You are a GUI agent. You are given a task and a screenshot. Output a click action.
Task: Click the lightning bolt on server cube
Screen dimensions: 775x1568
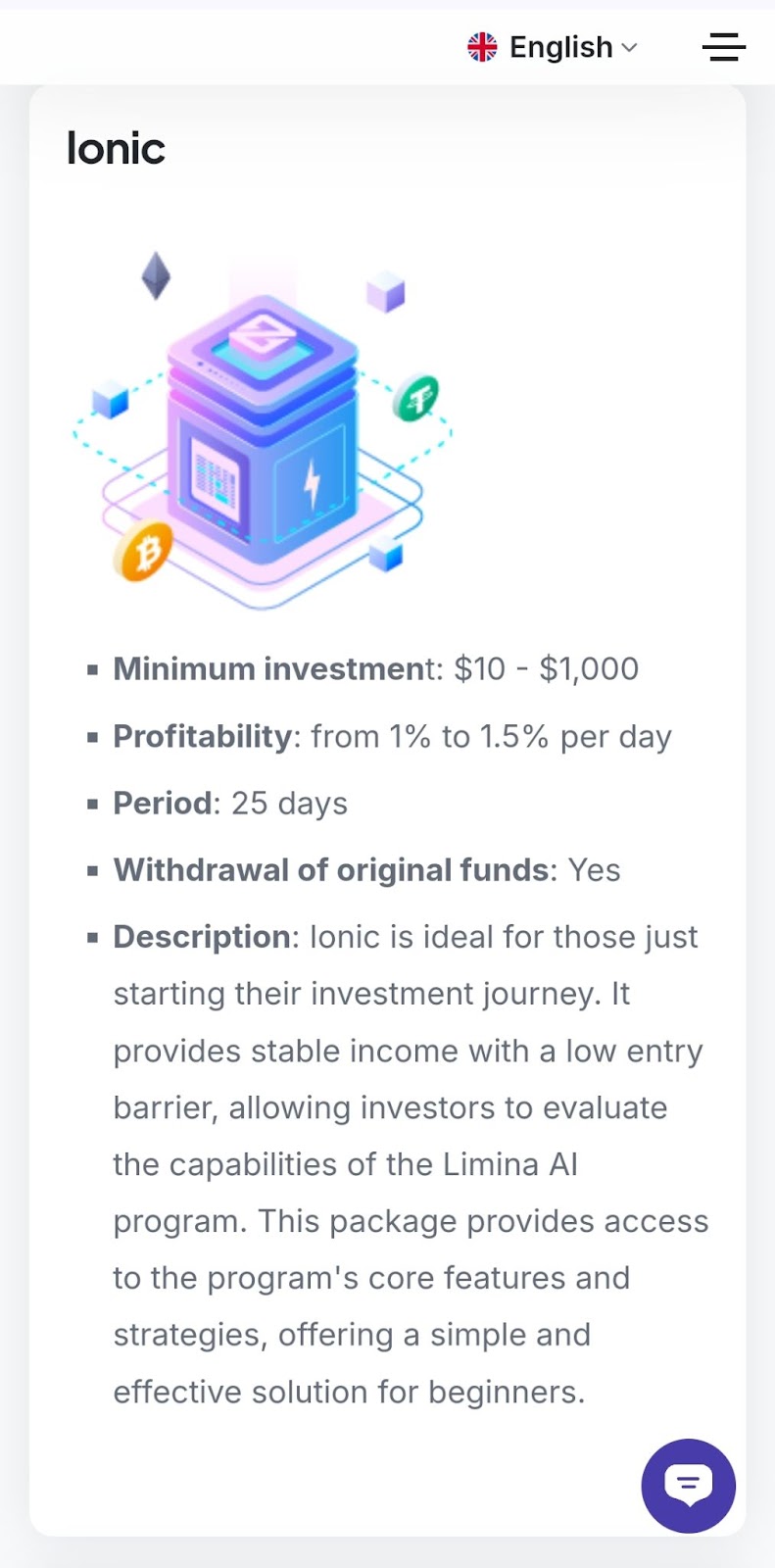(x=312, y=482)
